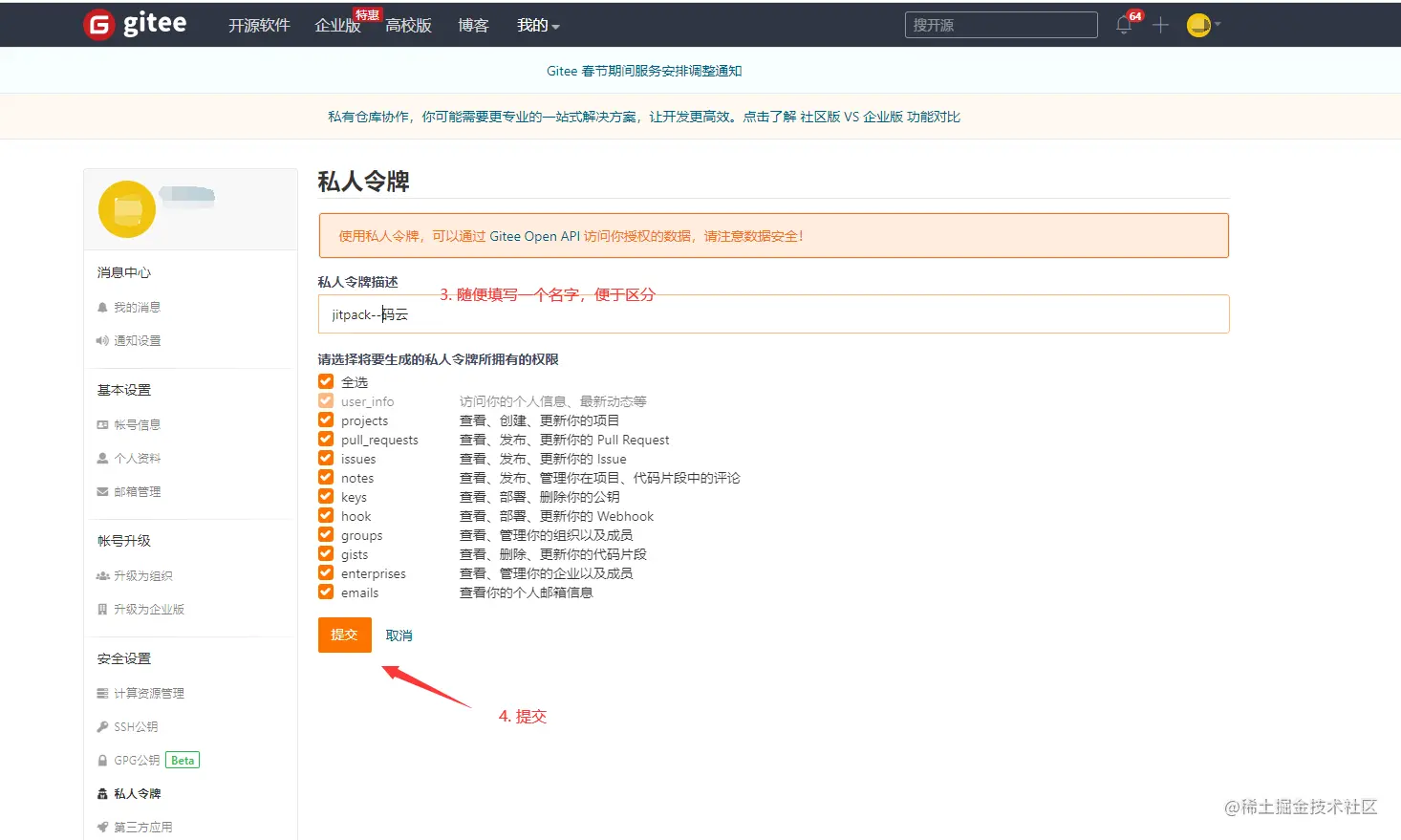The image size is (1401, 840).
Task: Click the 私人令牌描述 input field
Action: 773,314
